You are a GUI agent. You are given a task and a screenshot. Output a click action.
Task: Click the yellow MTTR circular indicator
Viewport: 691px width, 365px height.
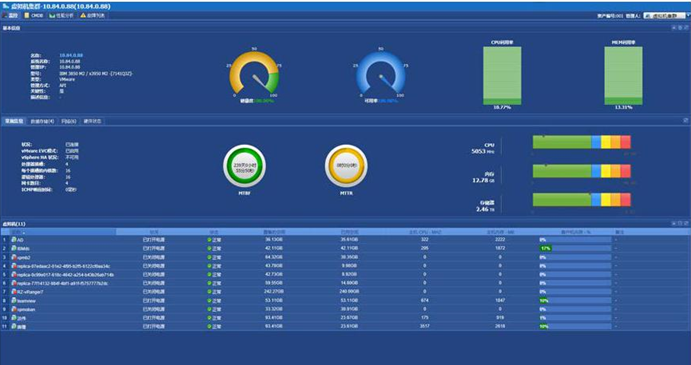346,166
